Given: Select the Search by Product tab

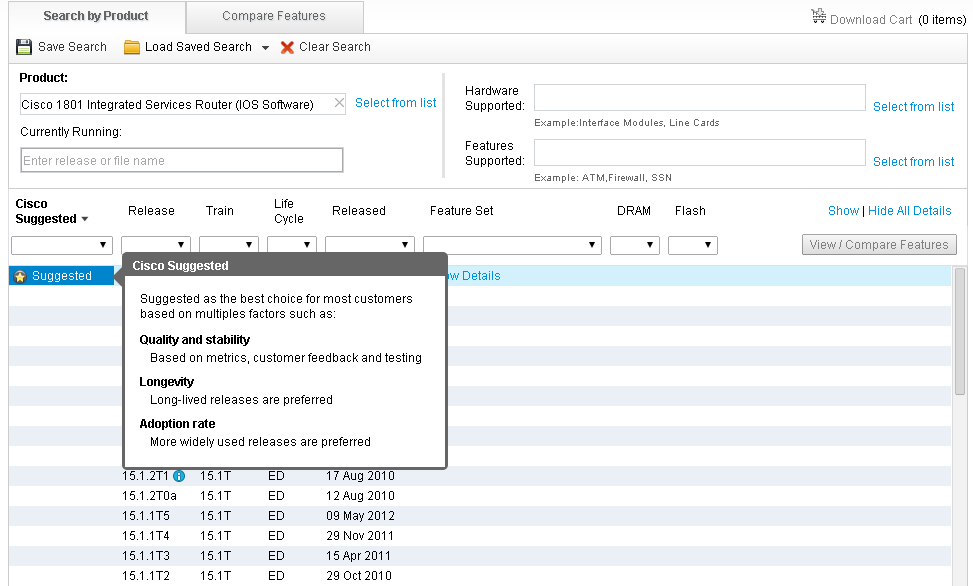Looking at the screenshot, I should point(96,17).
